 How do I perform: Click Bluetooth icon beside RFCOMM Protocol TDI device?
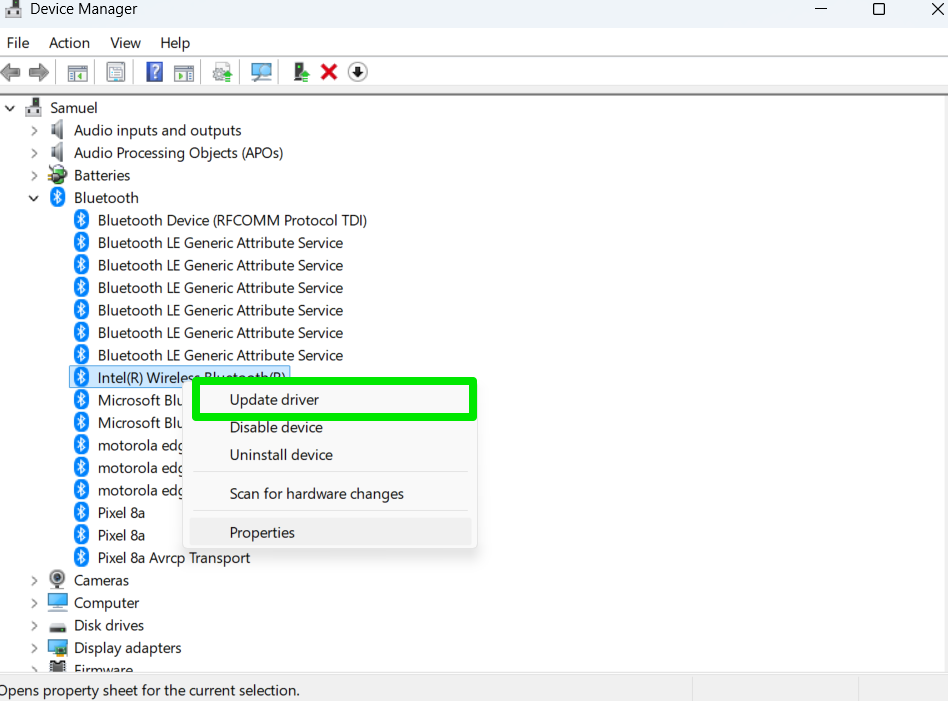[x=82, y=220]
